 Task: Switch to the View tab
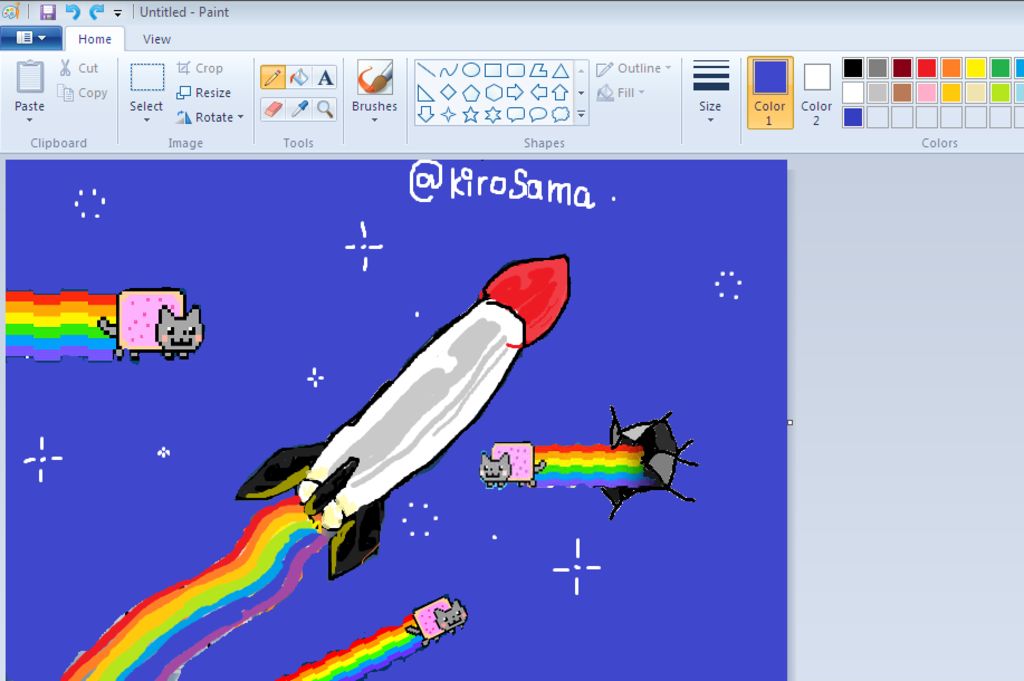(157, 39)
